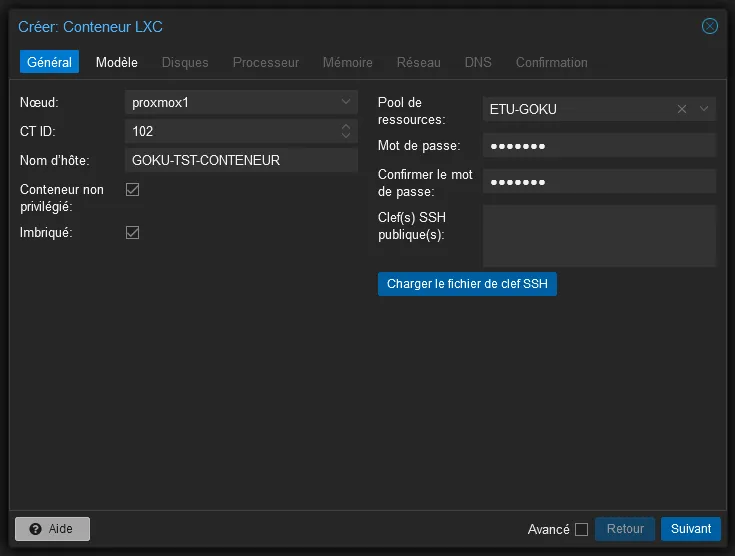Click the CT ID number field
Viewport: 735px width, 556px height.
(x=230, y=131)
